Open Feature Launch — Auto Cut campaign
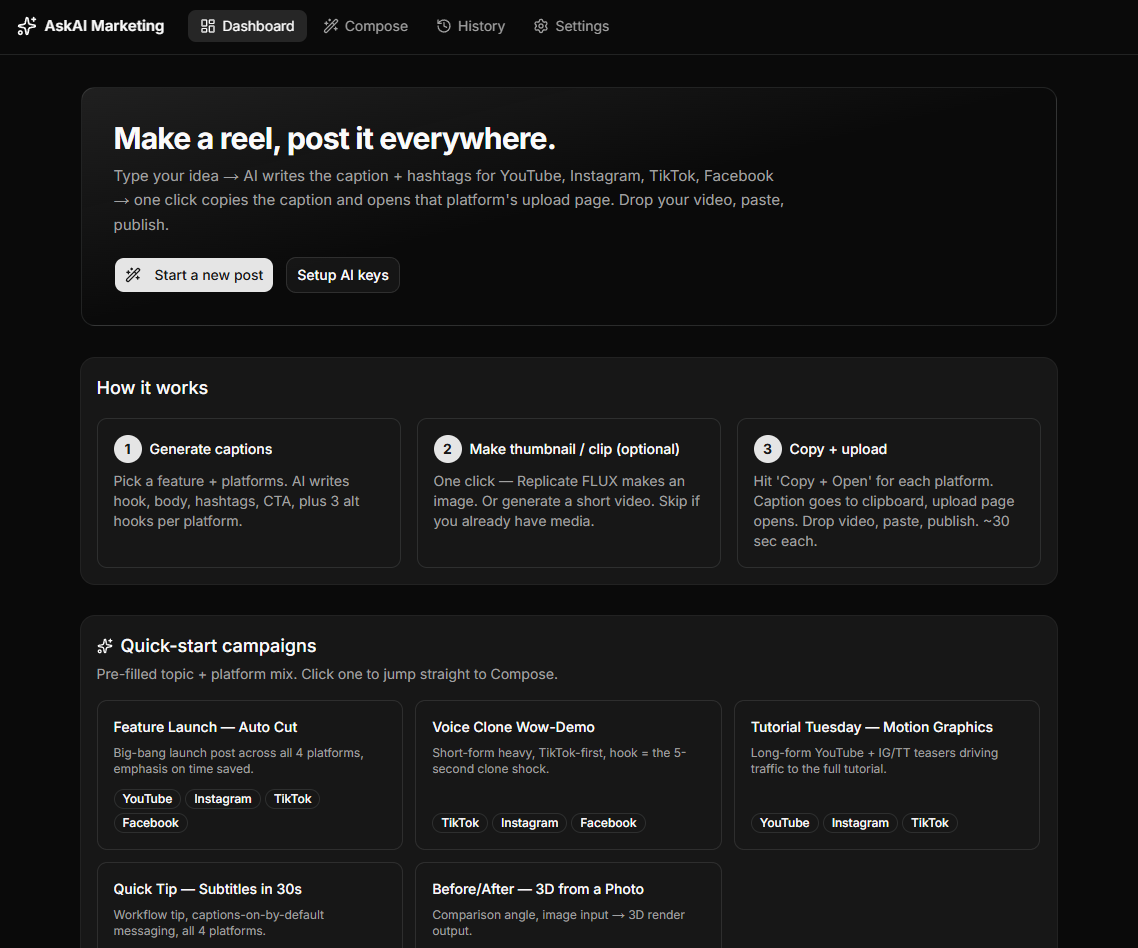Image resolution: width=1138 pixels, height=948 pixels. tap(250, 775)
